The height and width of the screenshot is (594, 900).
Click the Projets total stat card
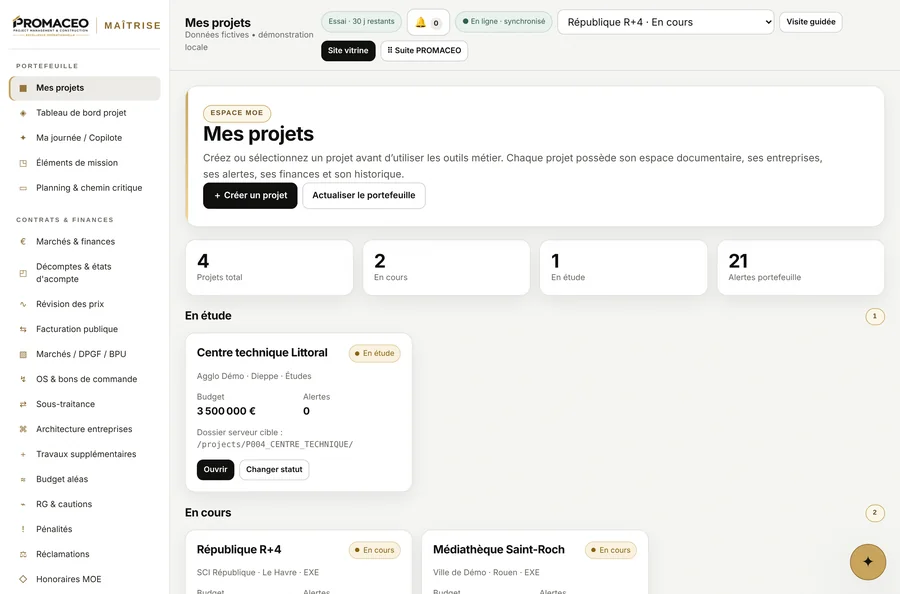269,267
